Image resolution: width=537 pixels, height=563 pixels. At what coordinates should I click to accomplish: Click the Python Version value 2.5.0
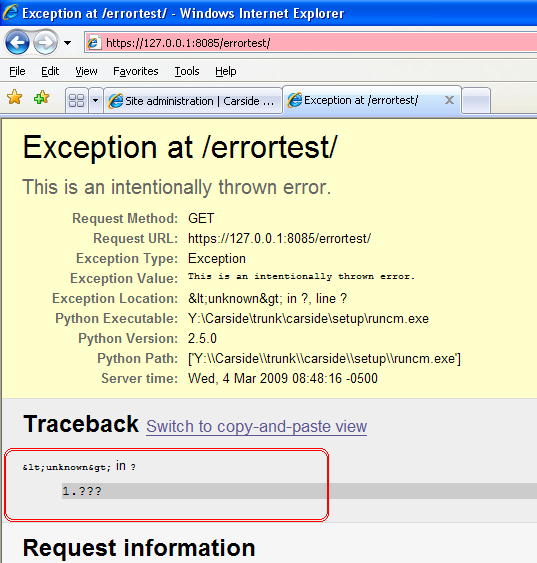tap(202, 339)
